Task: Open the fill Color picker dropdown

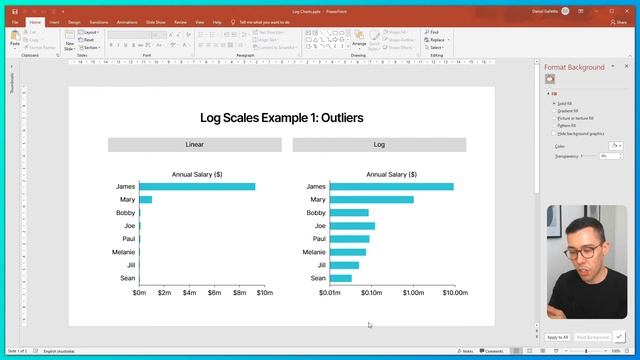Action: click(x=616, y=146)
